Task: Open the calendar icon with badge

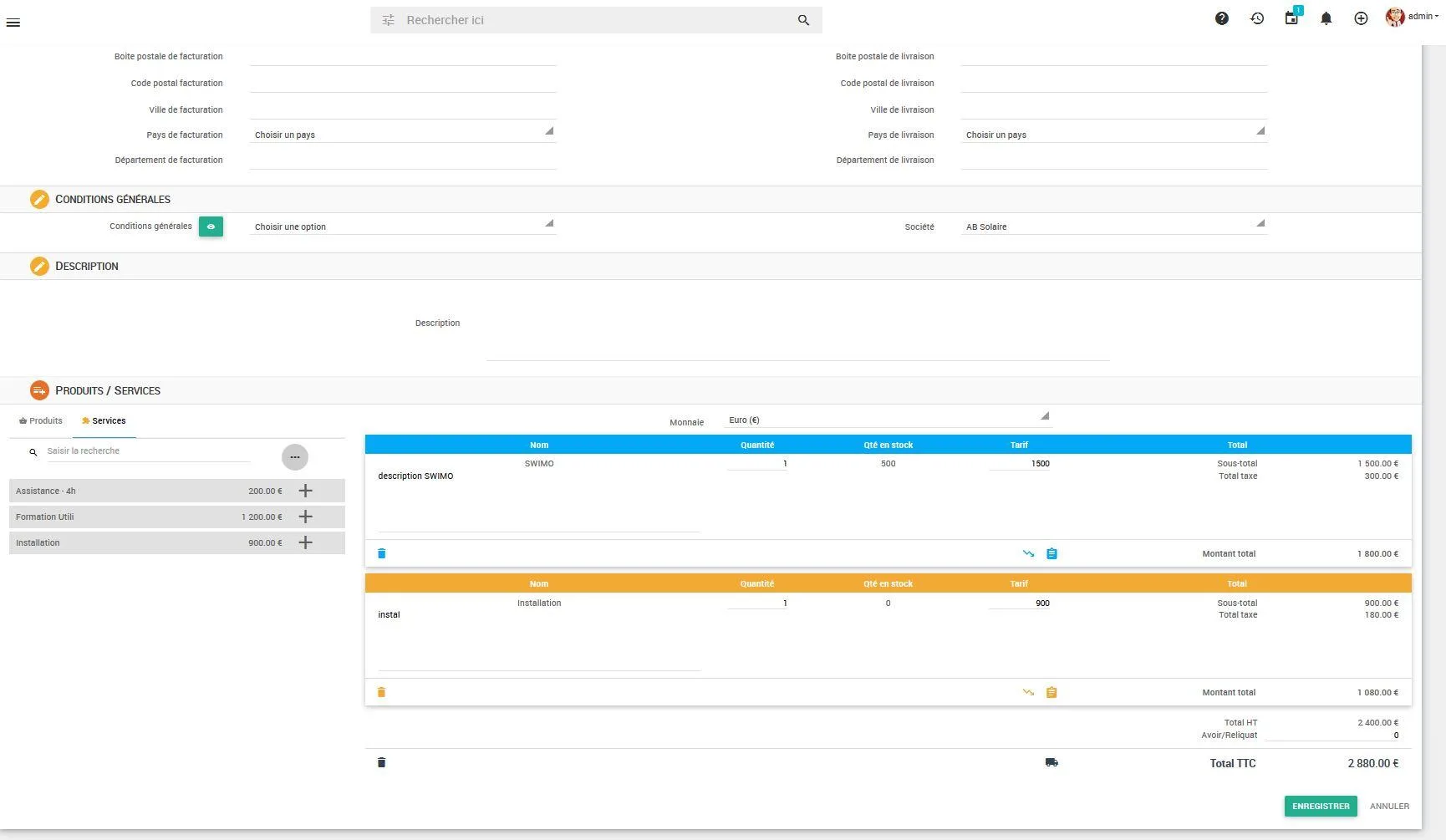Action: click(x=1292, y=17)
